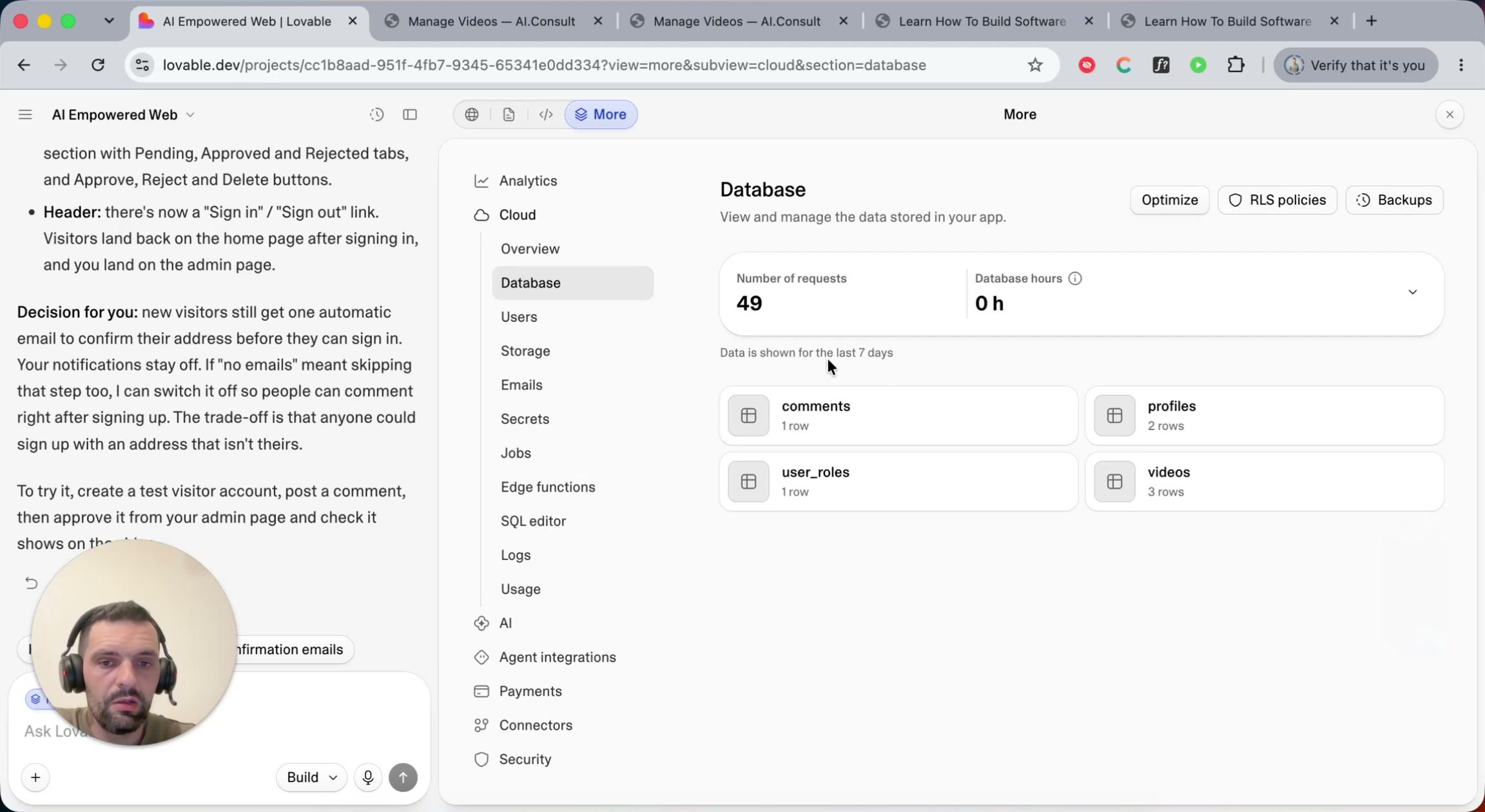Click the Optimize button

click(1169, 200)
